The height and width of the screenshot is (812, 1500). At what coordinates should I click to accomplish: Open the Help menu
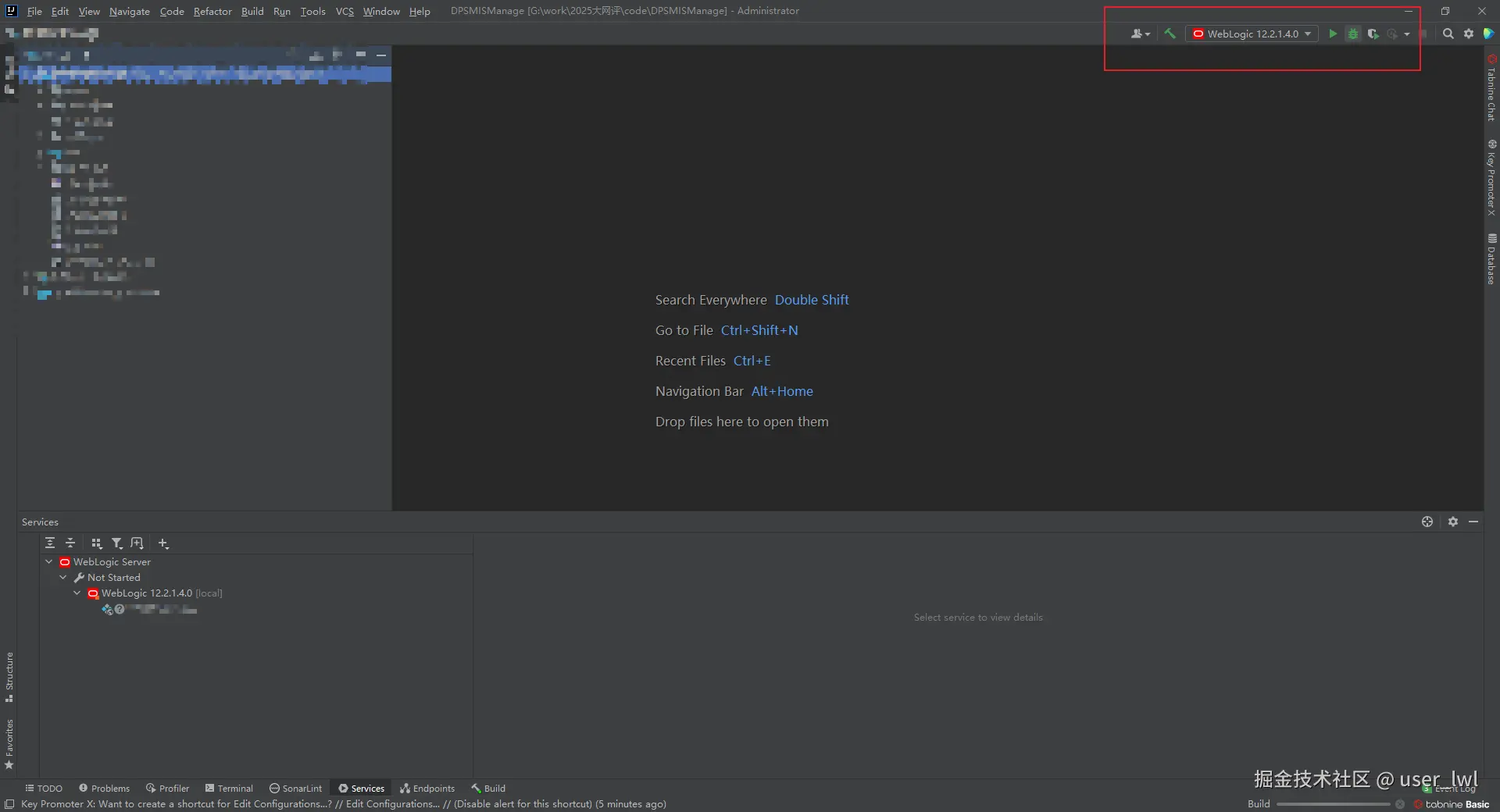click(x=420, y=11)
